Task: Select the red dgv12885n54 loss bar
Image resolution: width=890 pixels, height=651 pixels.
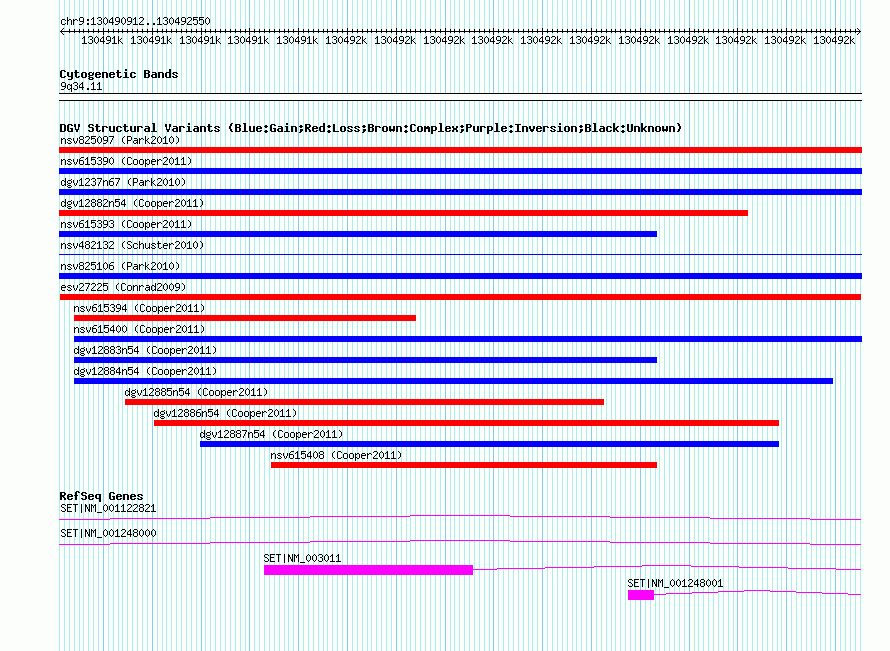Action: (364, 402)
